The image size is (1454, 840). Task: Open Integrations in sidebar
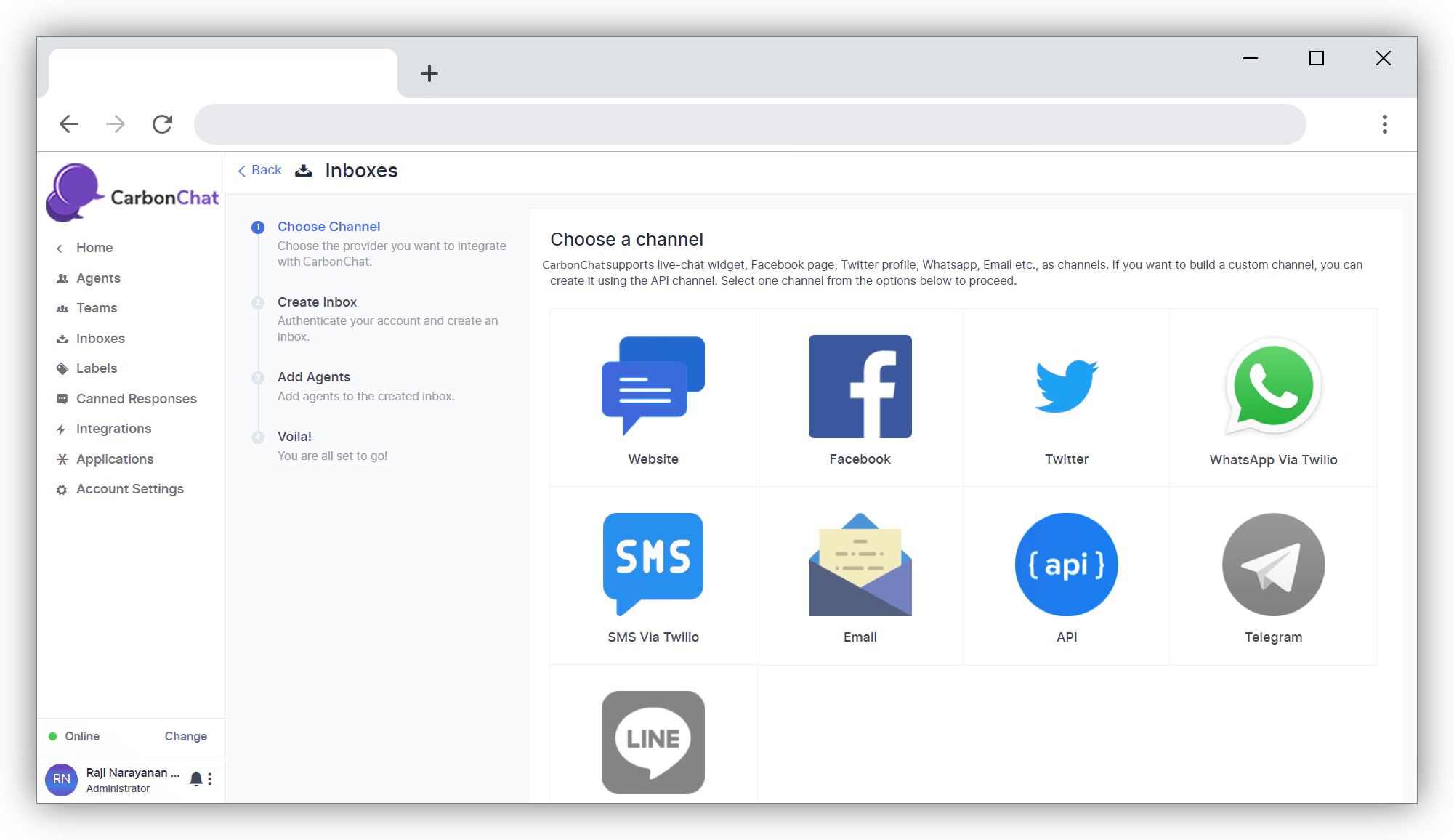click(x=113, y=429)
